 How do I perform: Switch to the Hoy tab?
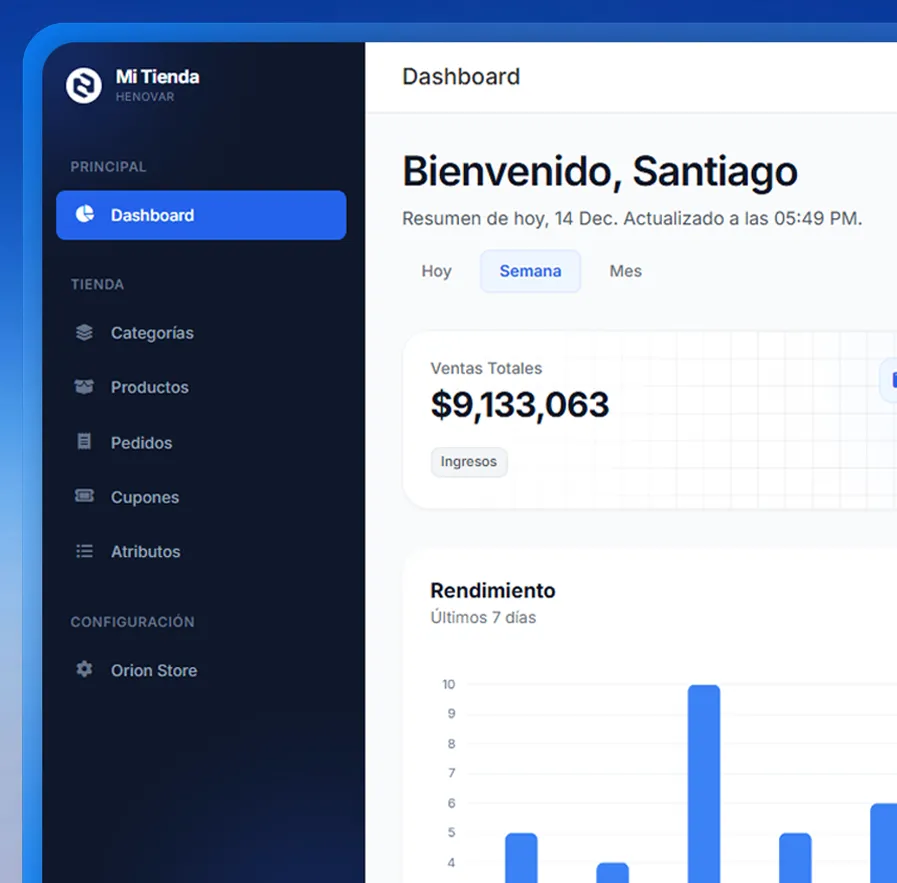coord(435,271)
